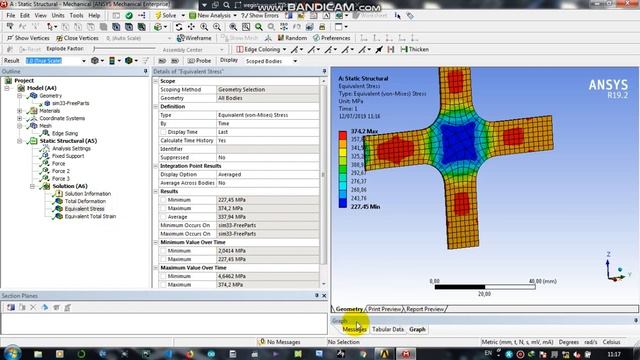Image resolution: width=640 pixels, height=360 pixels.
Task: Click the Show Vertices icon
Action: click(x=10, y=38)
